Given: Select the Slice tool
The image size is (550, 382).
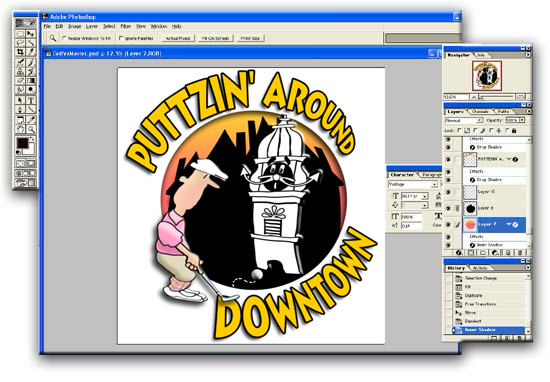Looking at the screenshot, I should tap(31, 52).
